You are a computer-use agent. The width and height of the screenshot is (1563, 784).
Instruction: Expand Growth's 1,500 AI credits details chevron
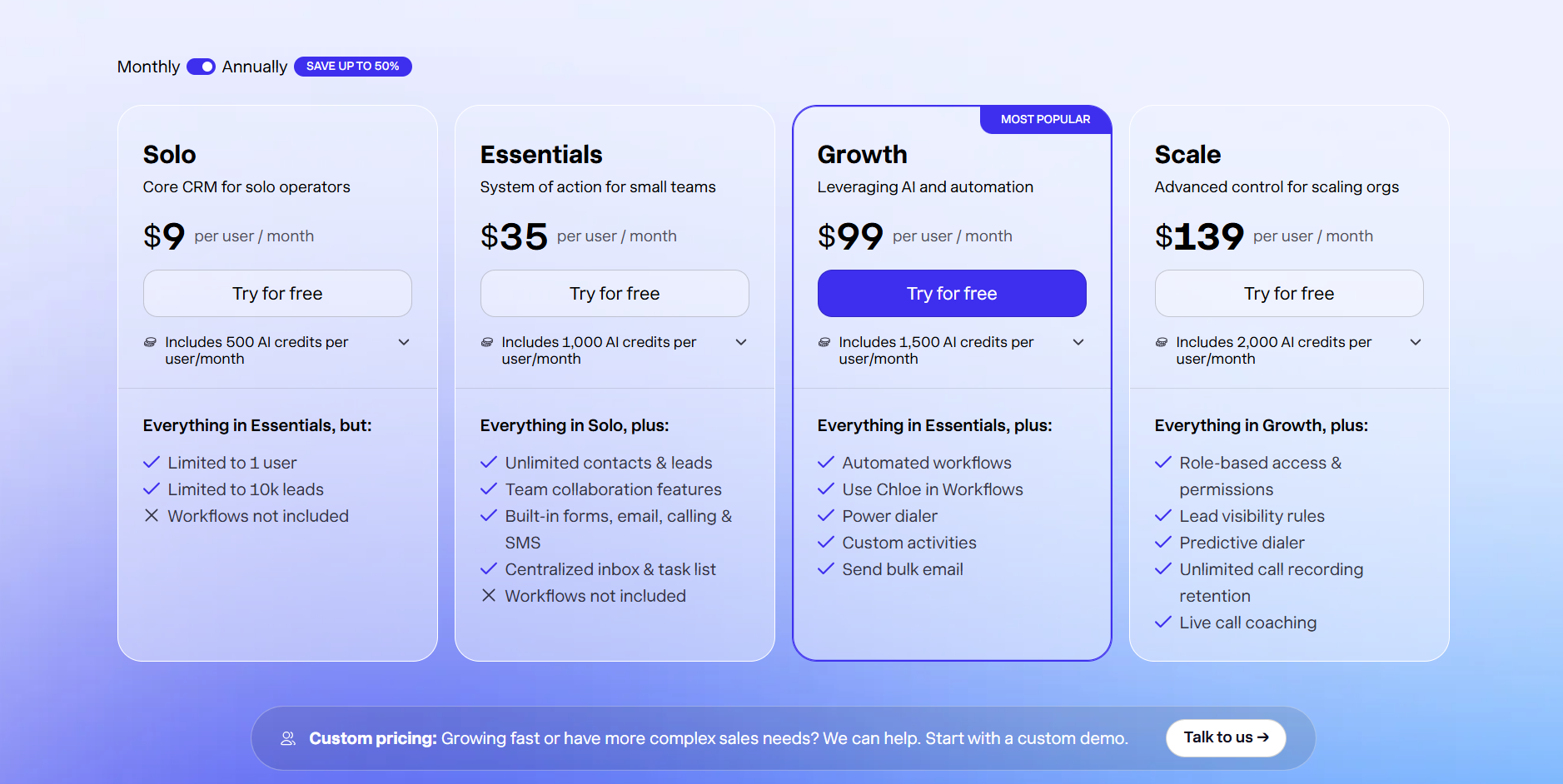pos(1078,342)
